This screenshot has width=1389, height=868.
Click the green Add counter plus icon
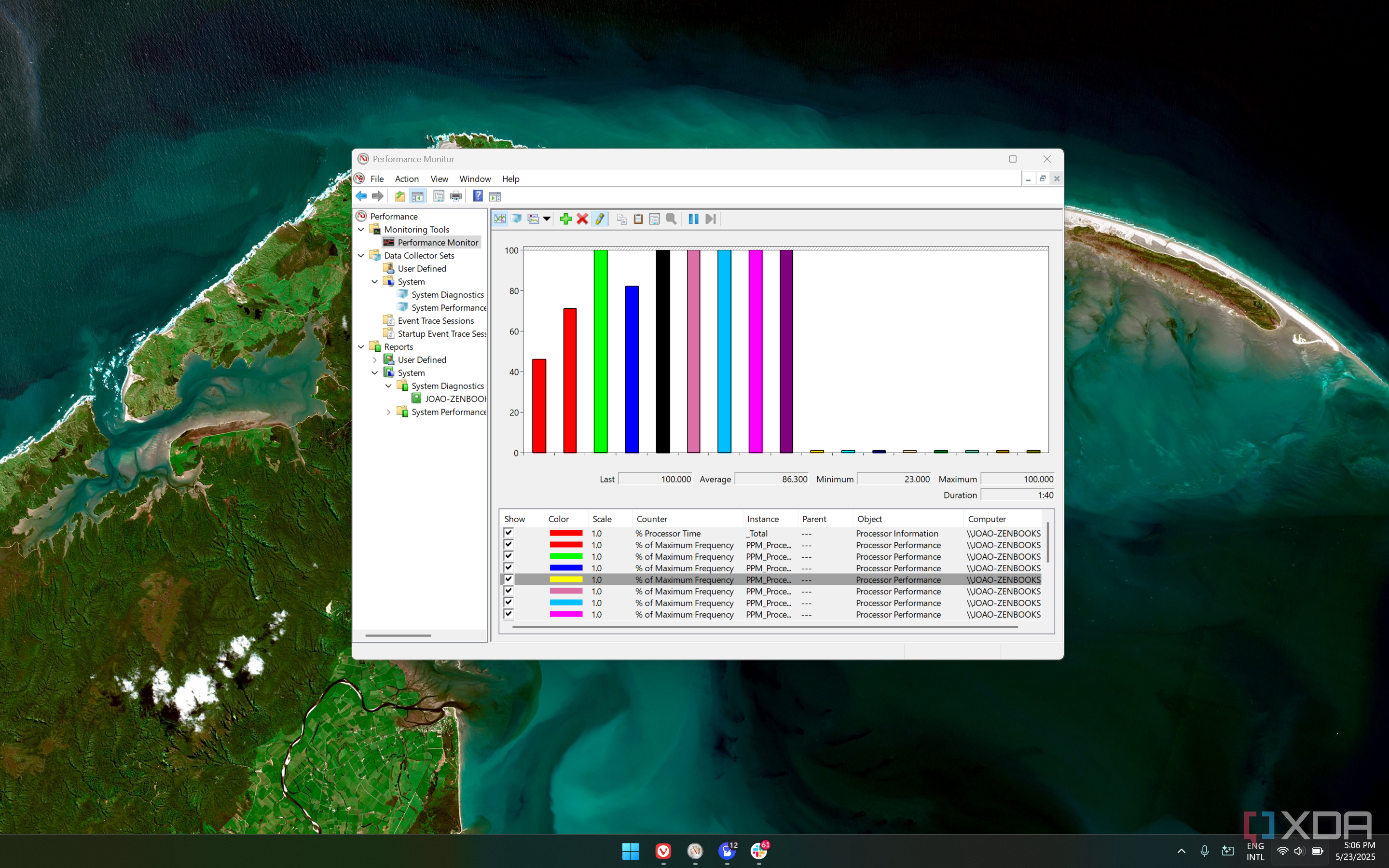click(x=565, y=219)
